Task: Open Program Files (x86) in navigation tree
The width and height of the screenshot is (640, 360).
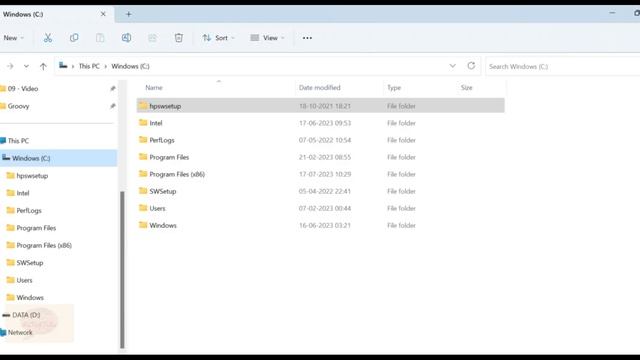Action: coord(44,245)
